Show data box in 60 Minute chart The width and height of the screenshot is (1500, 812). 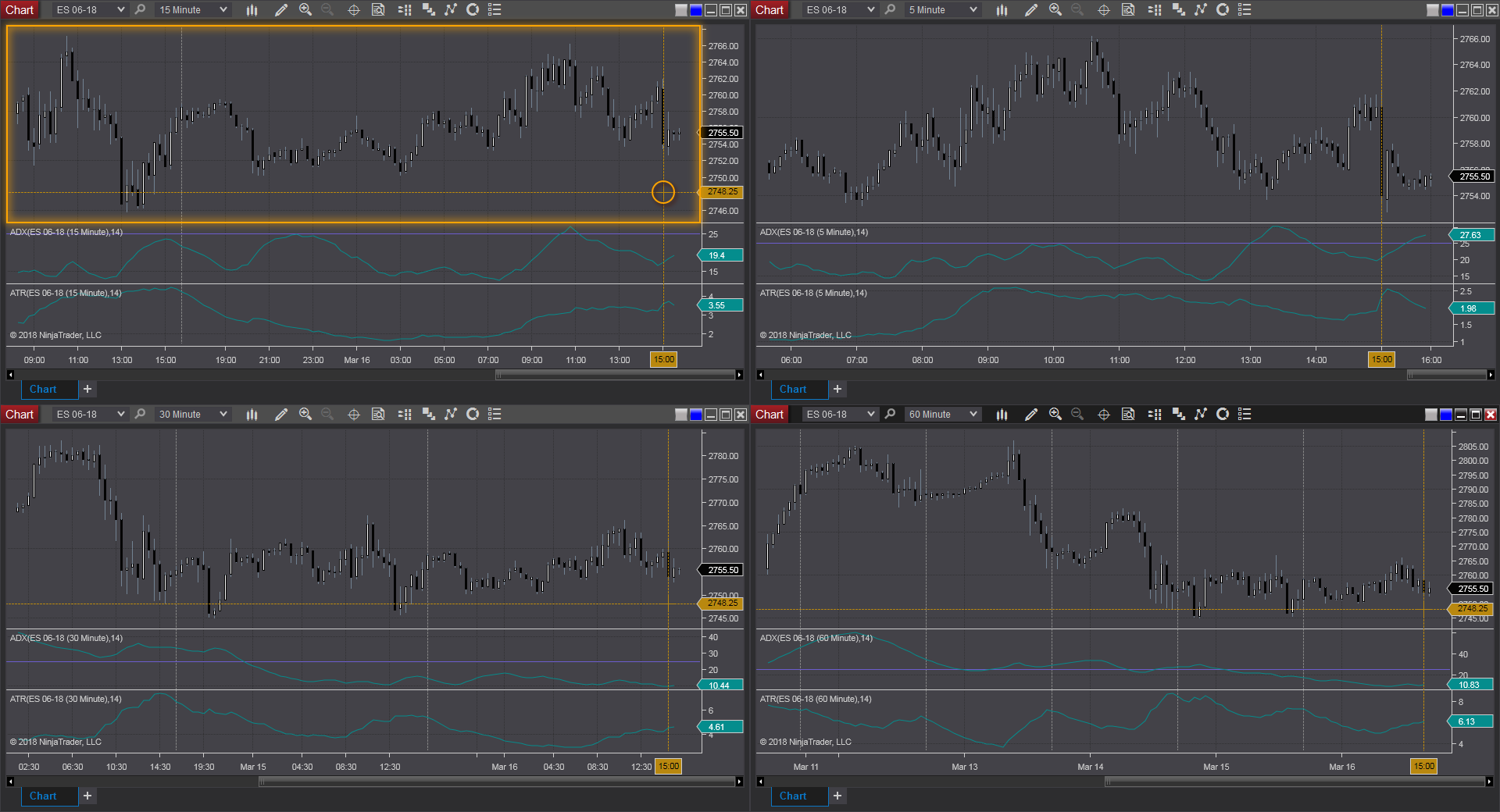point(1128,415)
